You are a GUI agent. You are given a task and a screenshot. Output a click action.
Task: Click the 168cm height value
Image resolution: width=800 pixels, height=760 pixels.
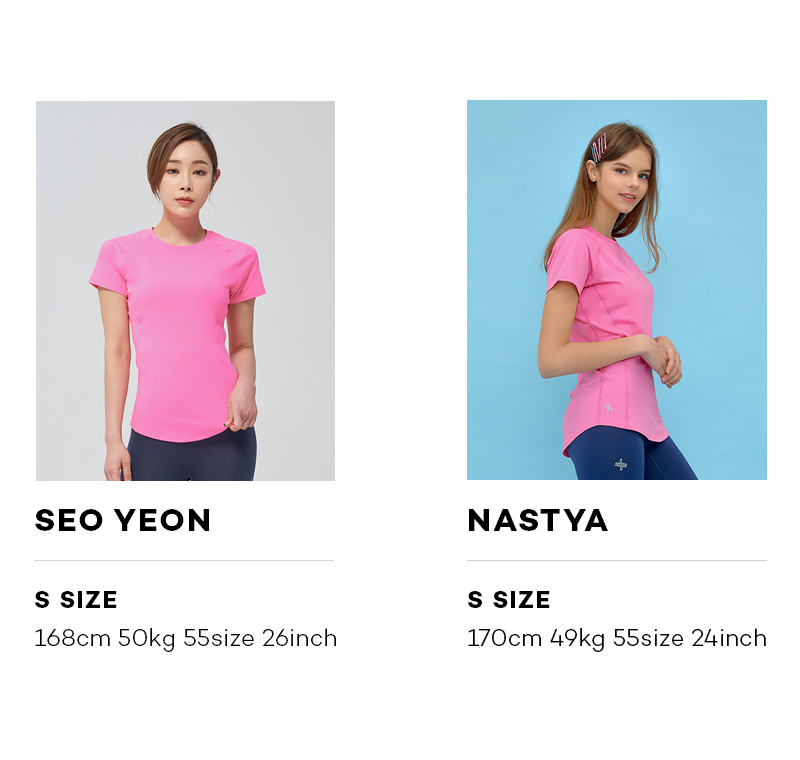tap(72, 638)
